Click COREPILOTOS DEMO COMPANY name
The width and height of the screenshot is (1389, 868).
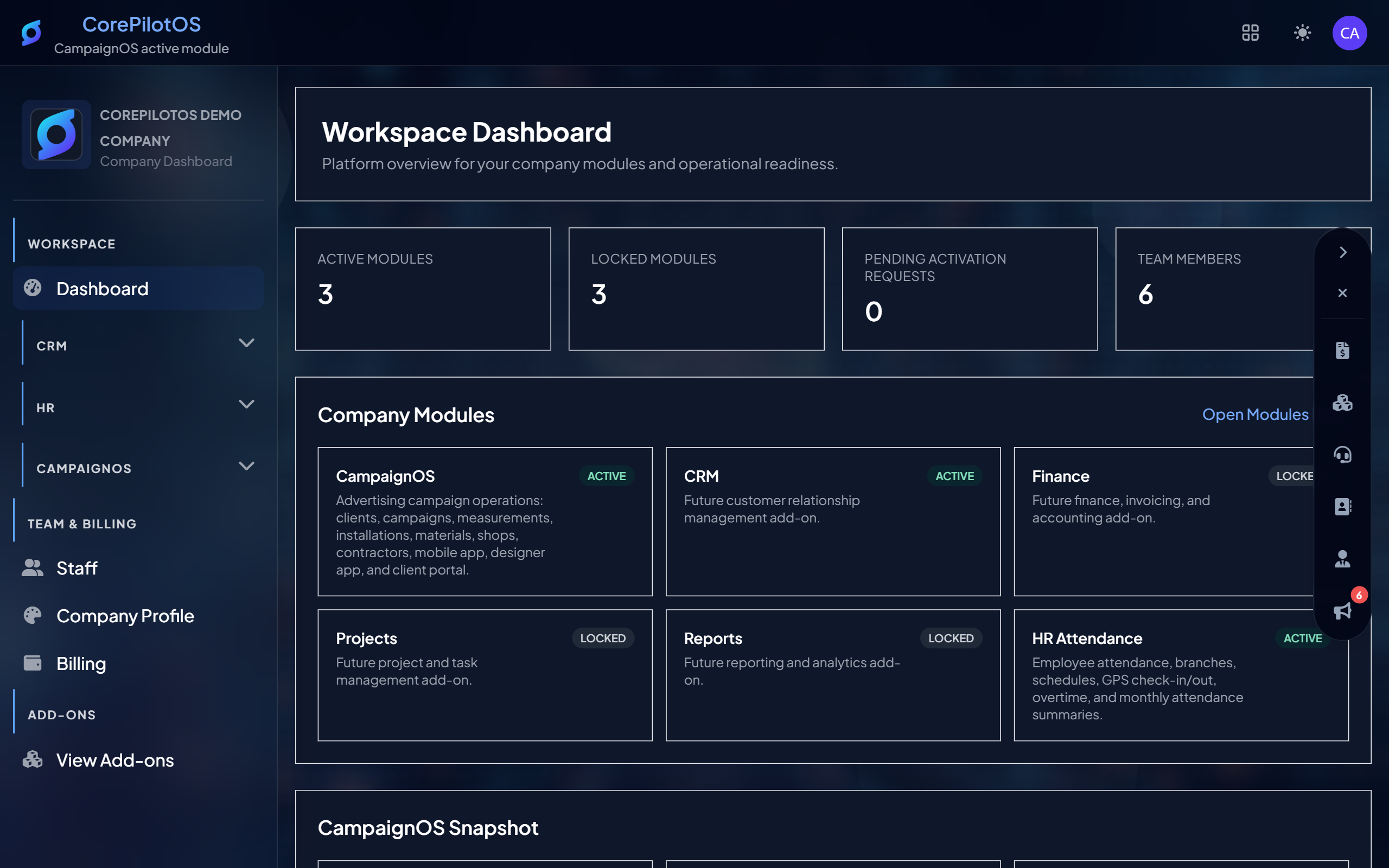170,127
